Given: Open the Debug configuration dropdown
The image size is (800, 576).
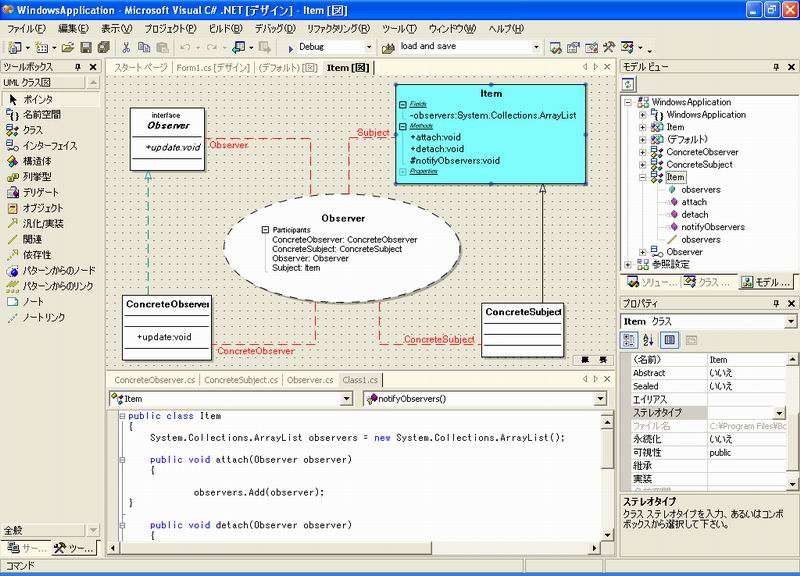Looking at the screenshot, I should click(x=369, y=47).
